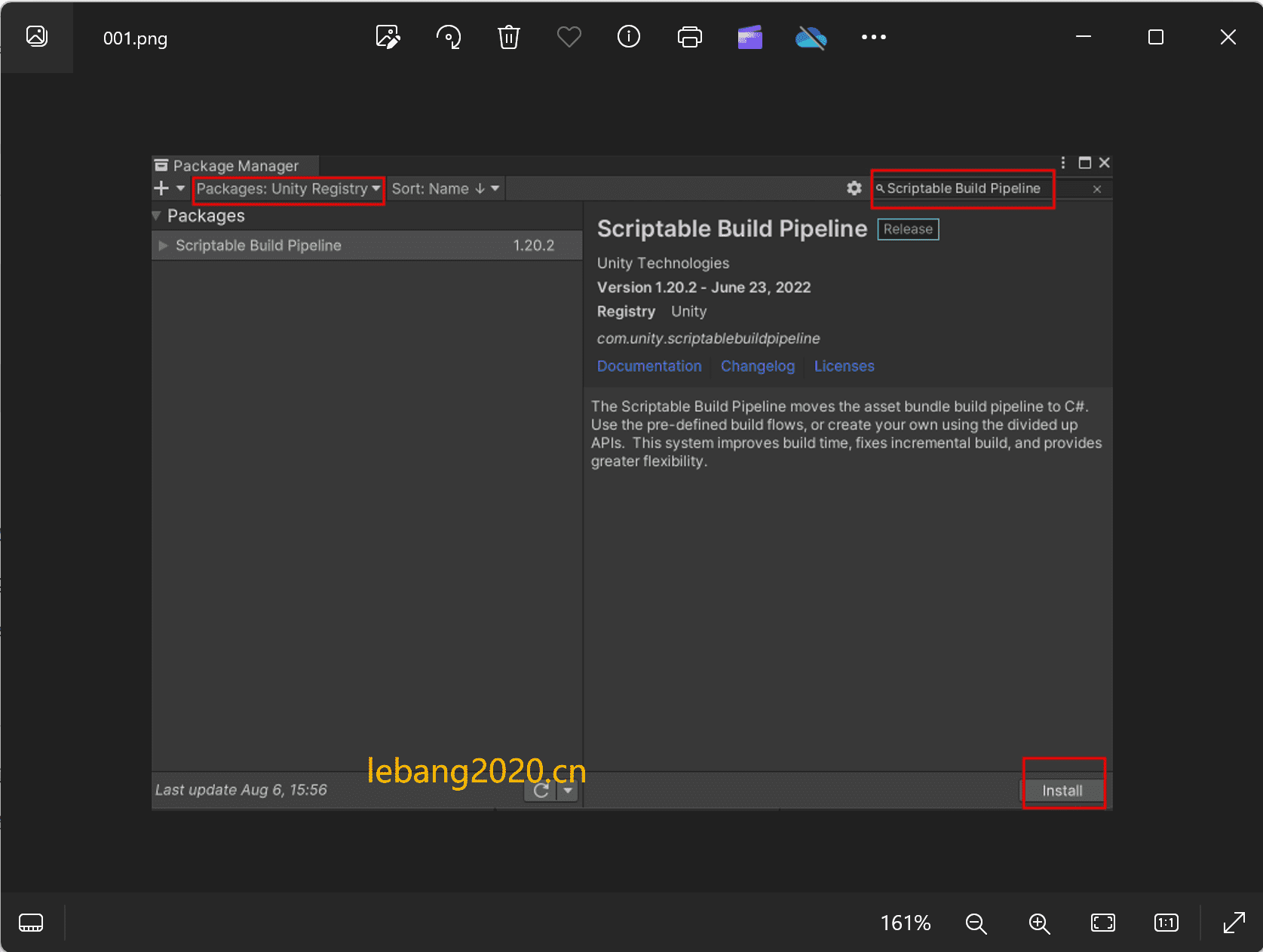Clear the search field with the x

1097,189
